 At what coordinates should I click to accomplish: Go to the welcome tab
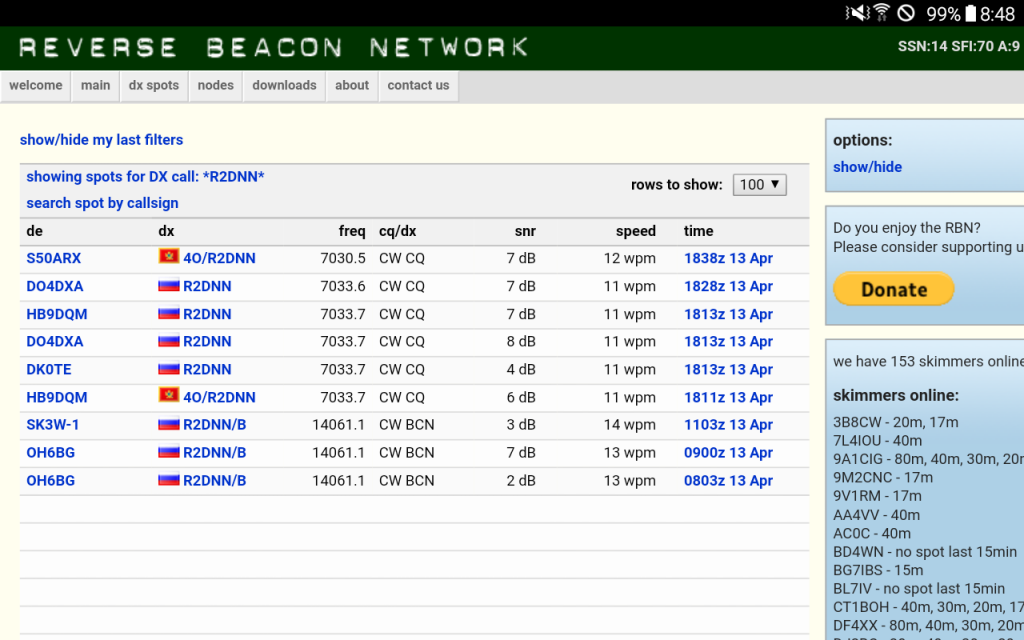click(36, 86)
